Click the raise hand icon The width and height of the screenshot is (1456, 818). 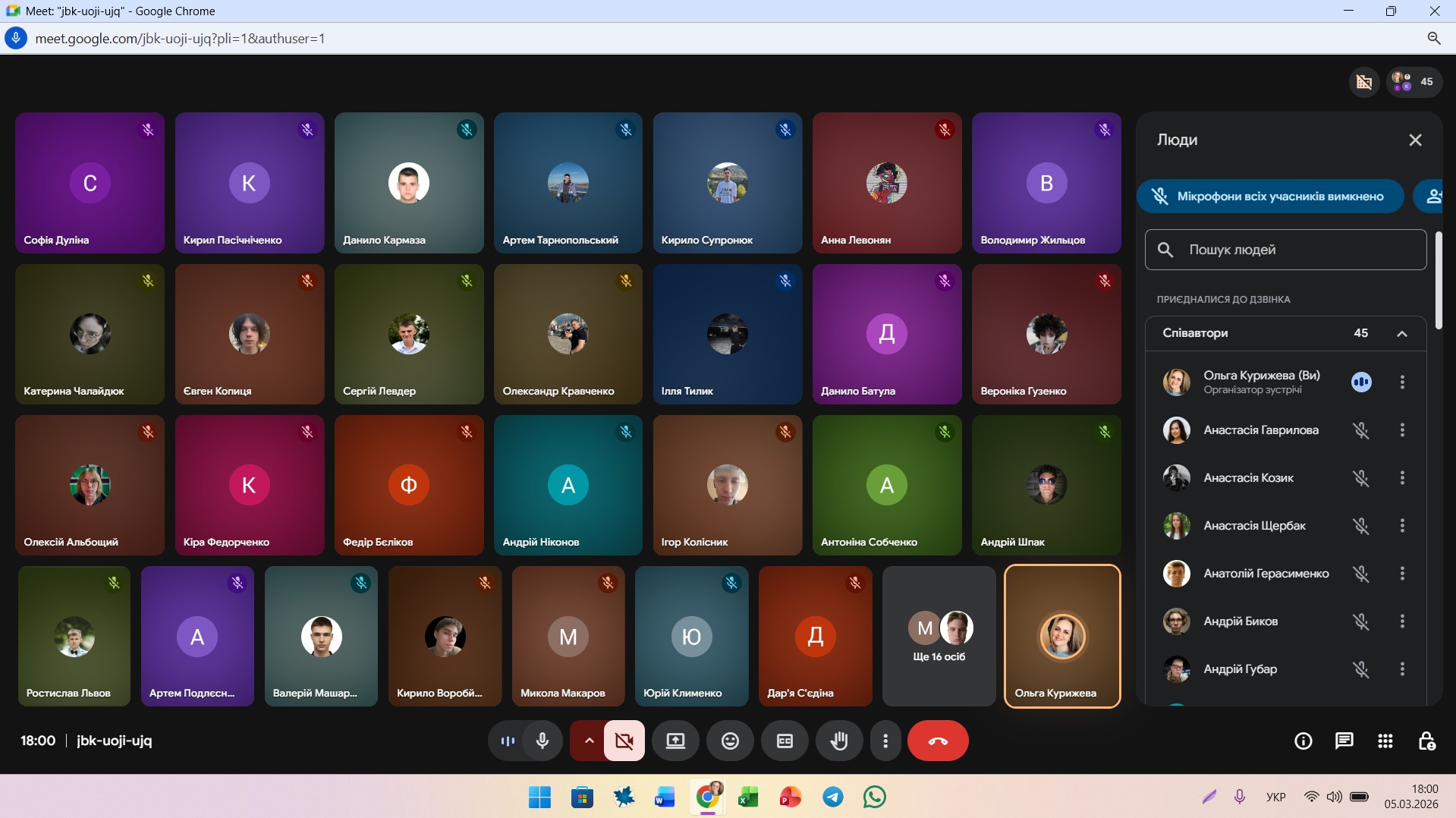(838, 741)
